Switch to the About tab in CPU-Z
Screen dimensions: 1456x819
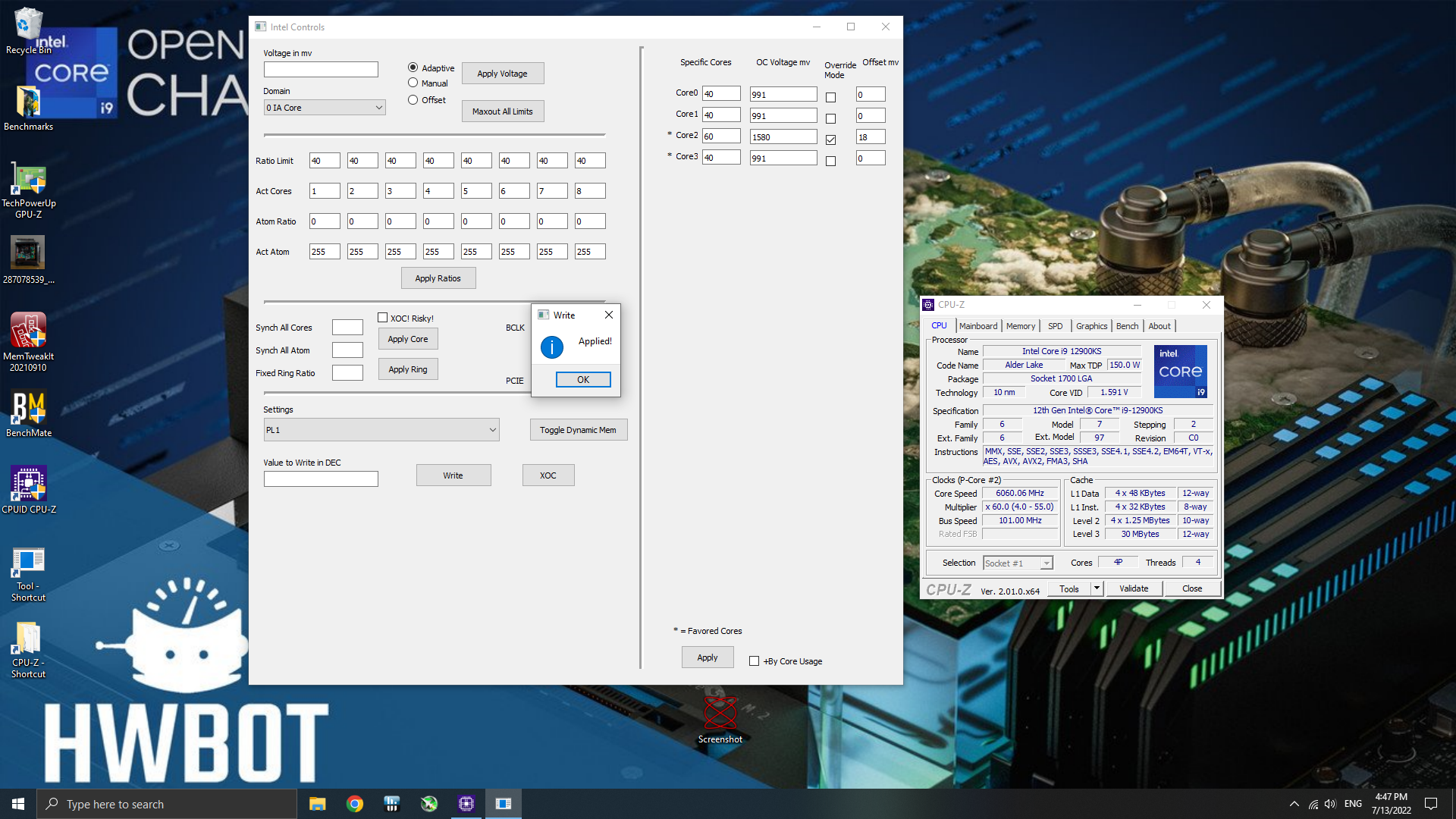tap(1159, 326)
